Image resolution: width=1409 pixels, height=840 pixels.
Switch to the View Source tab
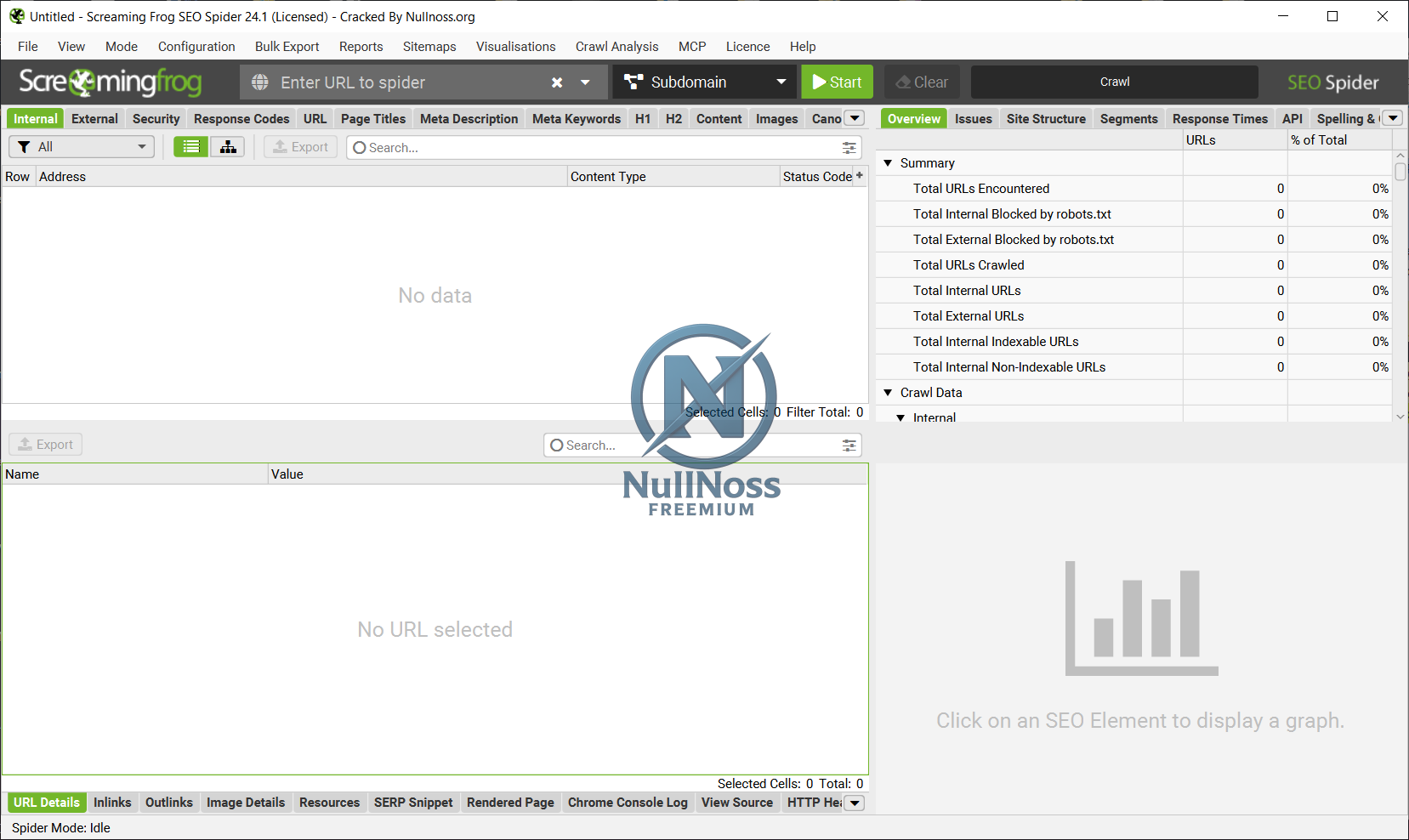coord(737,803)
